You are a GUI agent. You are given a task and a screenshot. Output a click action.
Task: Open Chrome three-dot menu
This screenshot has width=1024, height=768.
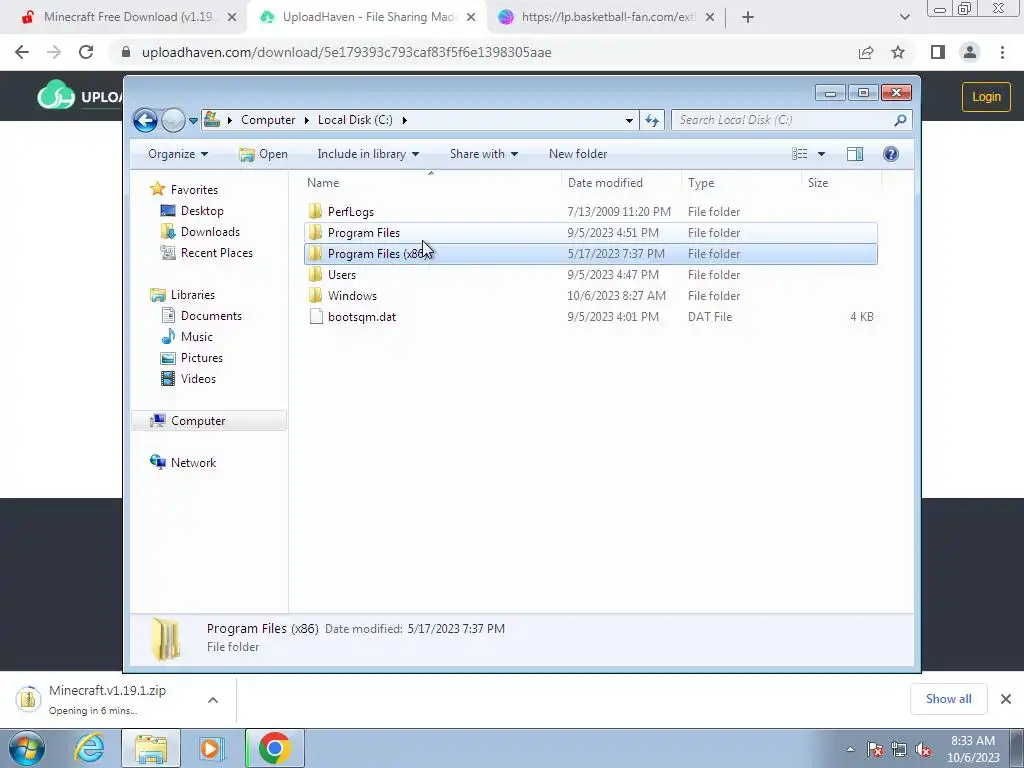click(x=1002, y=52)
